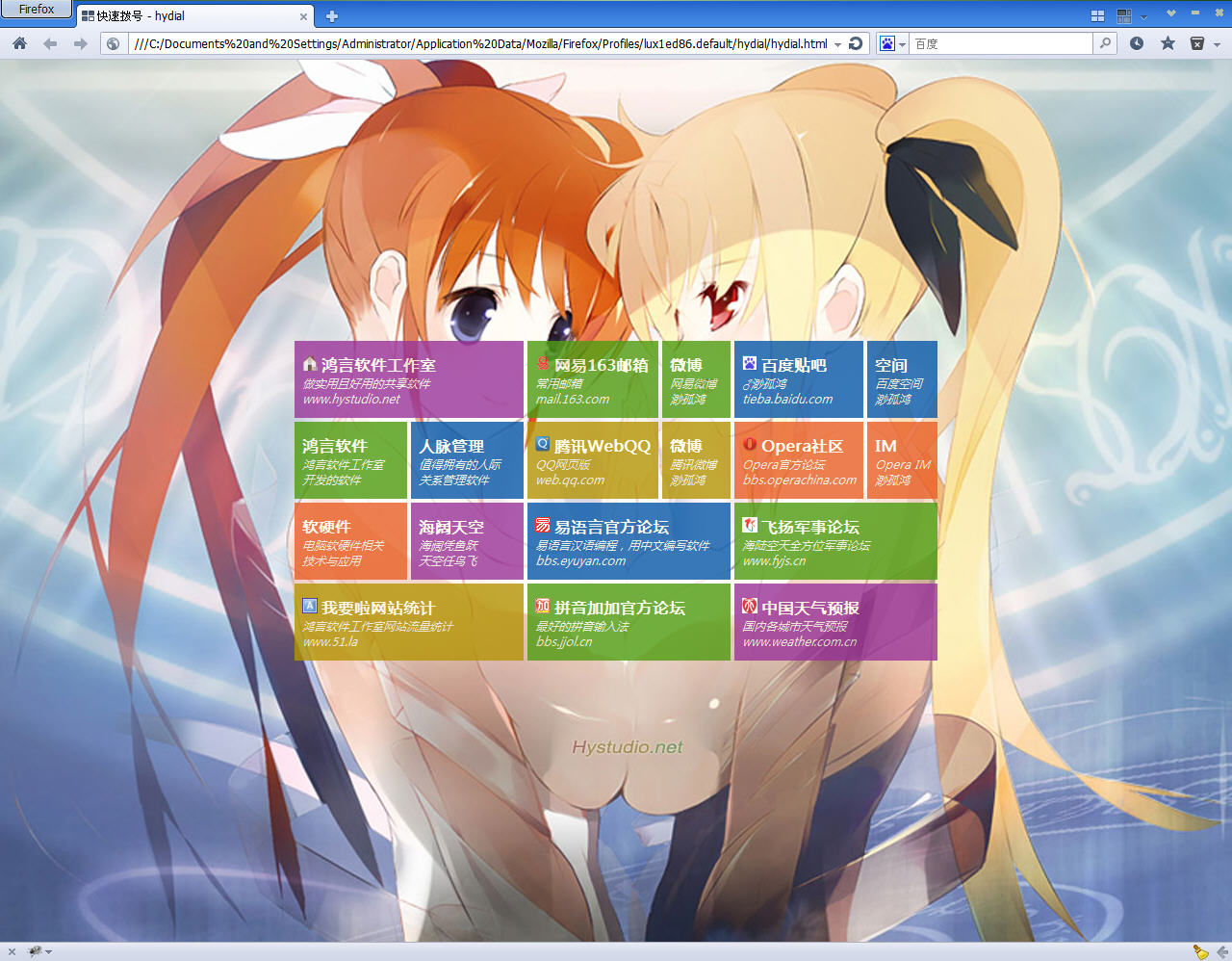Click the Hystudio.net footer link
This screenshot has width=1232, height=961.
pos(628,747)
